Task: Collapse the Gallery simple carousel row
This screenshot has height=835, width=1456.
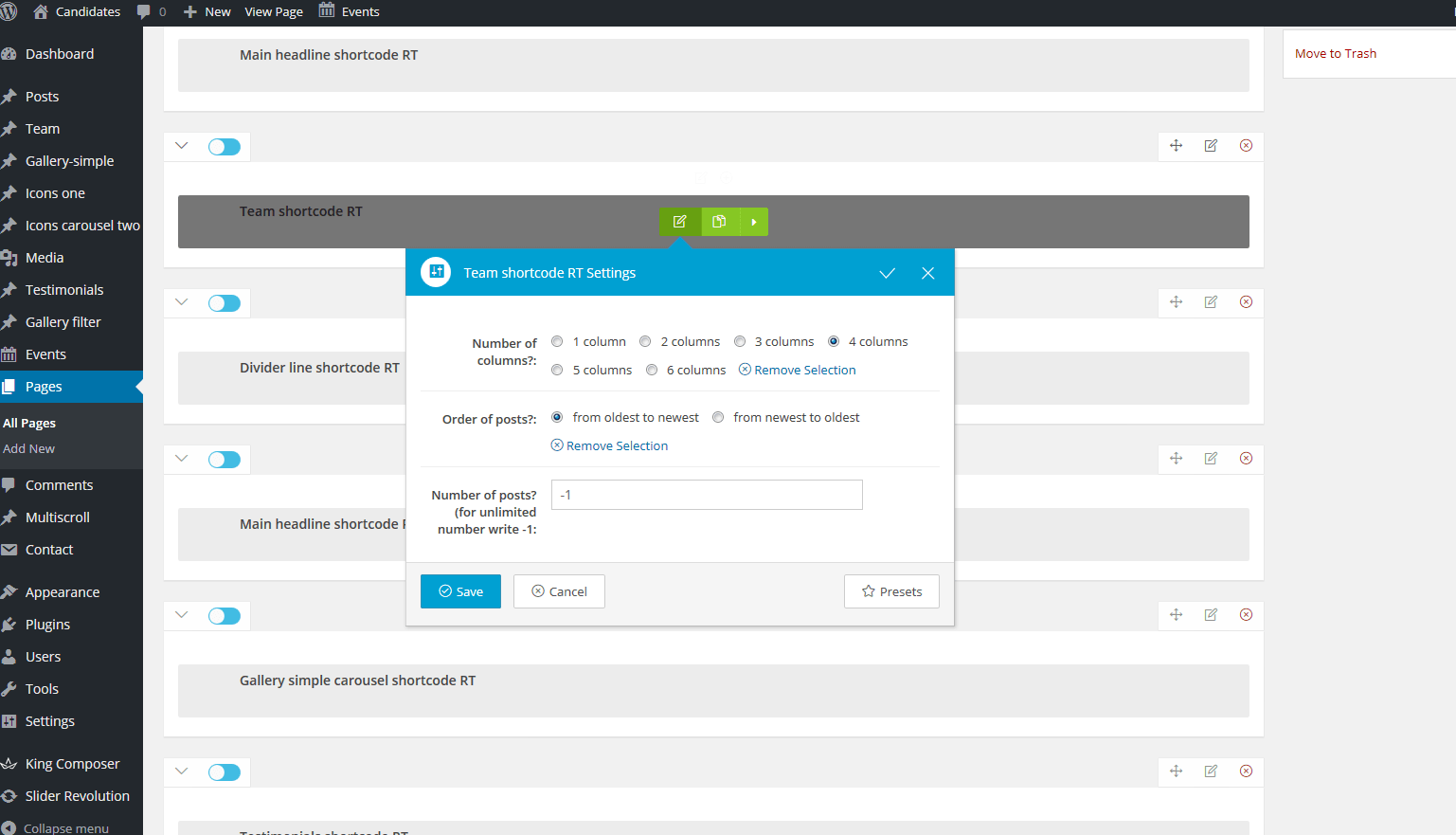Action: pyautogui.click(x=182, y=615)
